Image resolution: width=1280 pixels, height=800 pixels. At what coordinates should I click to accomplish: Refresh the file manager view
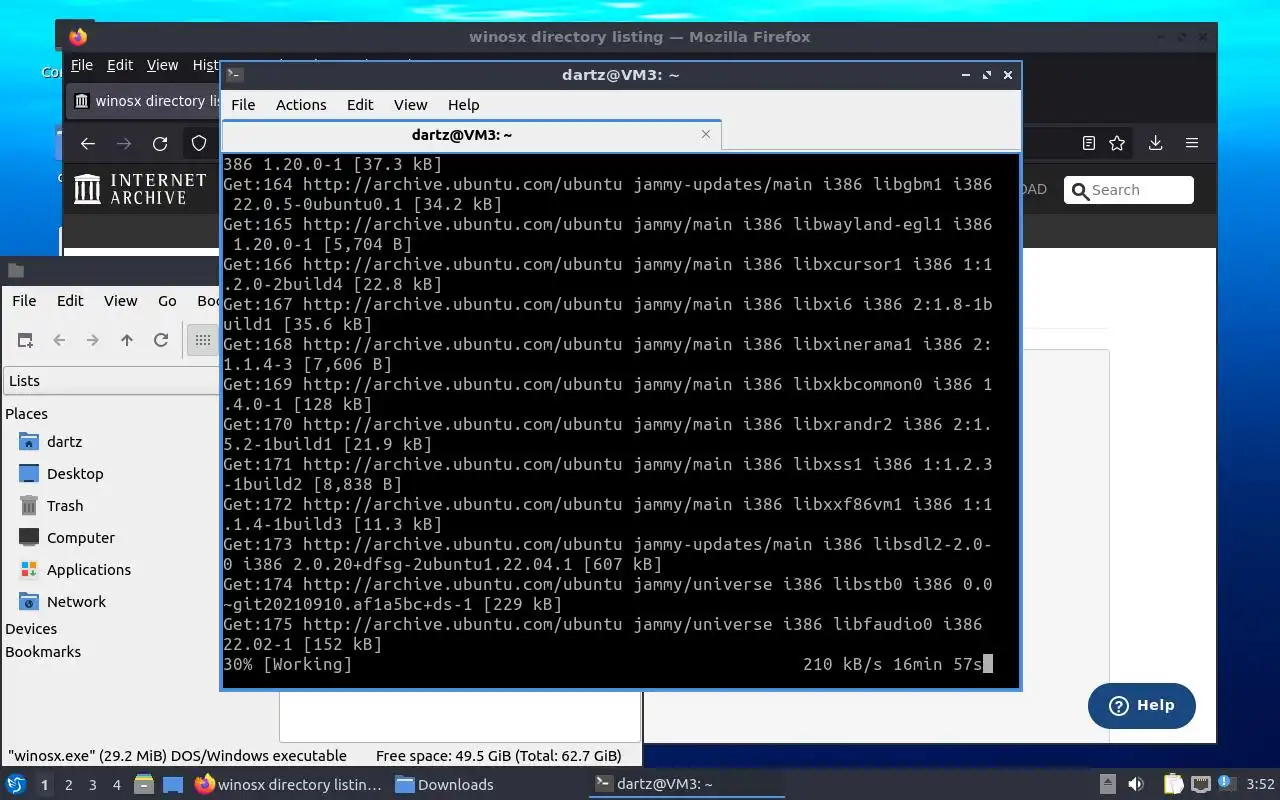161,340
